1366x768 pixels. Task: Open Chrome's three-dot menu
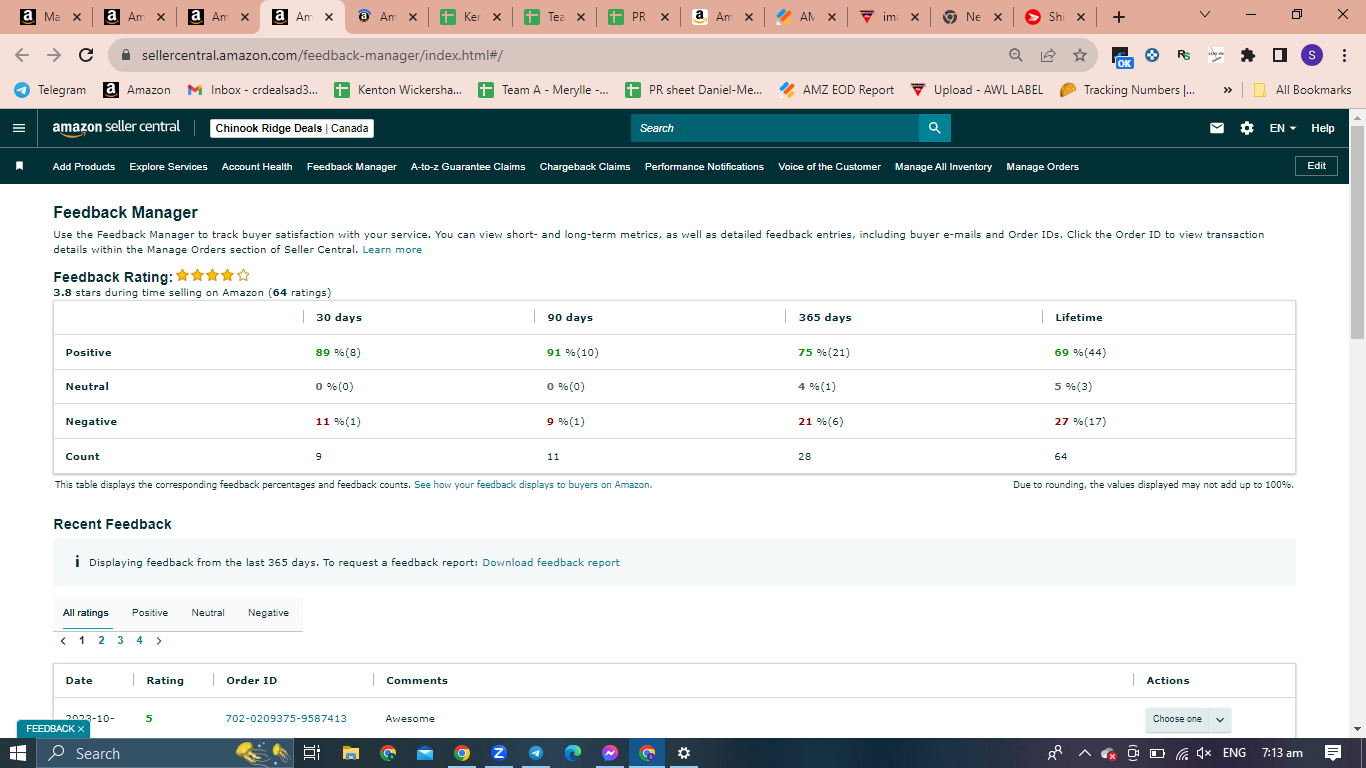pyautogui.click(x=1344, y=55)
